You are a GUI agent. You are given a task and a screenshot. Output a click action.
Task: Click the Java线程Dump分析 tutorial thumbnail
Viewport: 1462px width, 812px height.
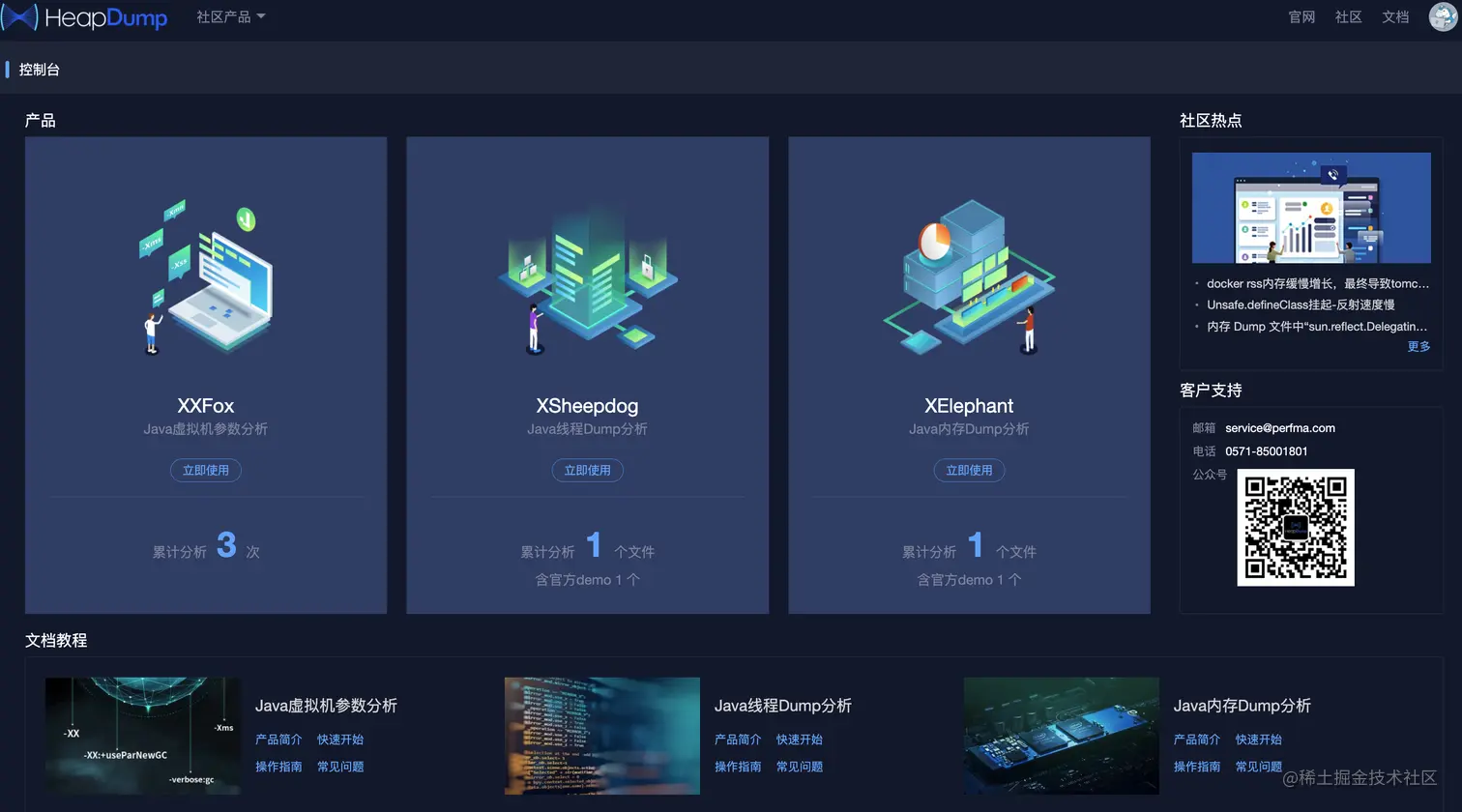pos(602,736)
